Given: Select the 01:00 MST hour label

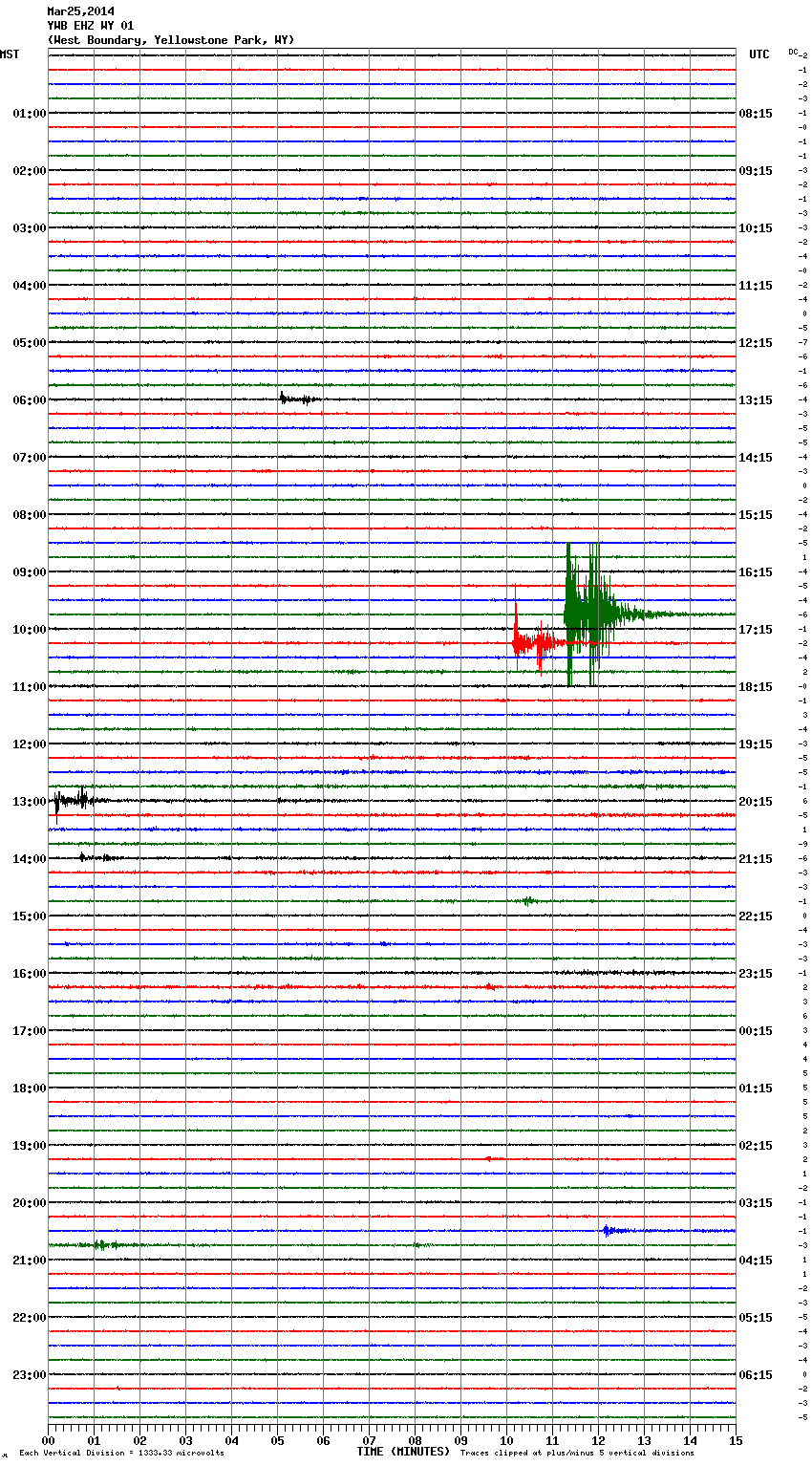Looking at the screenshot, I should pyautogui.click(x=29, y=114).
